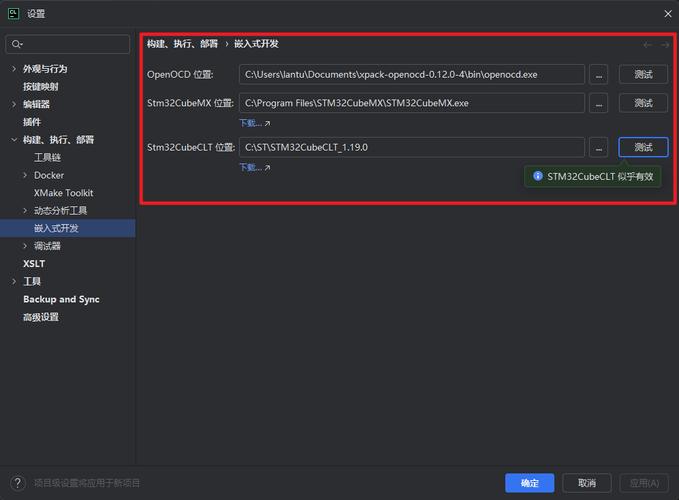Select 工具链 under build settings
Screen dimensions: 679x500
(47, 158)
